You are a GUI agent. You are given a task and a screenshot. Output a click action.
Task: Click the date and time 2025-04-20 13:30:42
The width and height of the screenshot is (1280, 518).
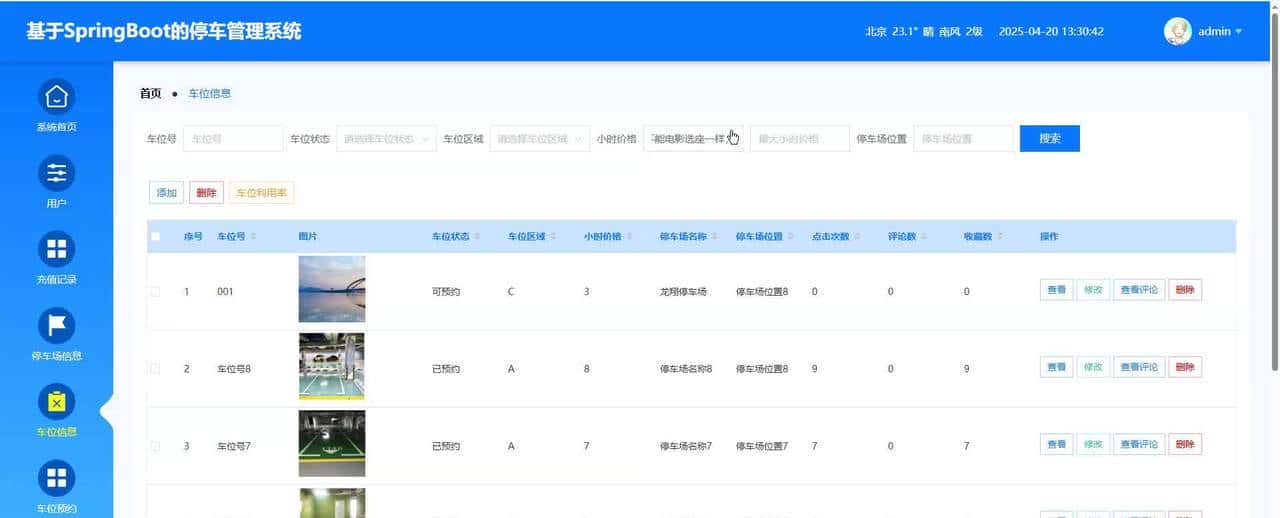click(1051, 32)
